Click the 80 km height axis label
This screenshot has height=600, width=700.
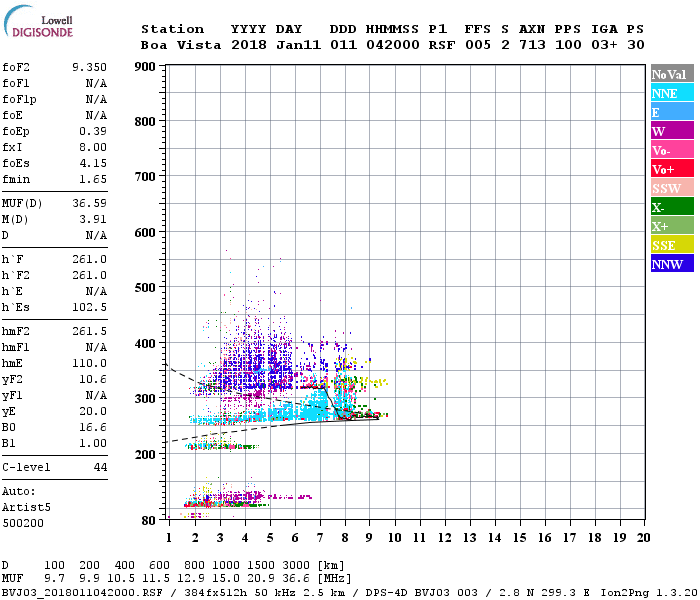149,521
